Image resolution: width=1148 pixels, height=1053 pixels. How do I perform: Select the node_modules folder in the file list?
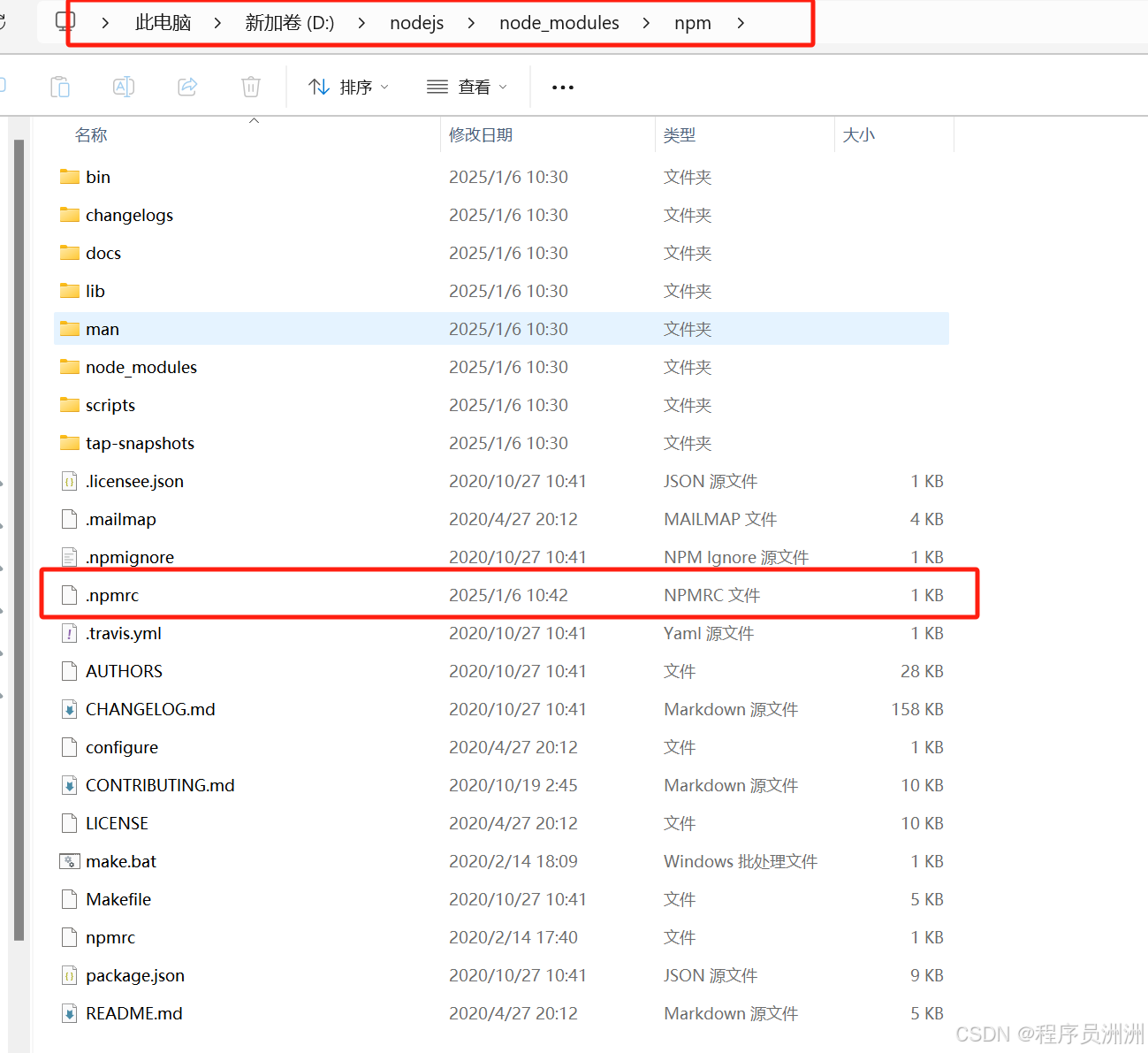point(141,367)
